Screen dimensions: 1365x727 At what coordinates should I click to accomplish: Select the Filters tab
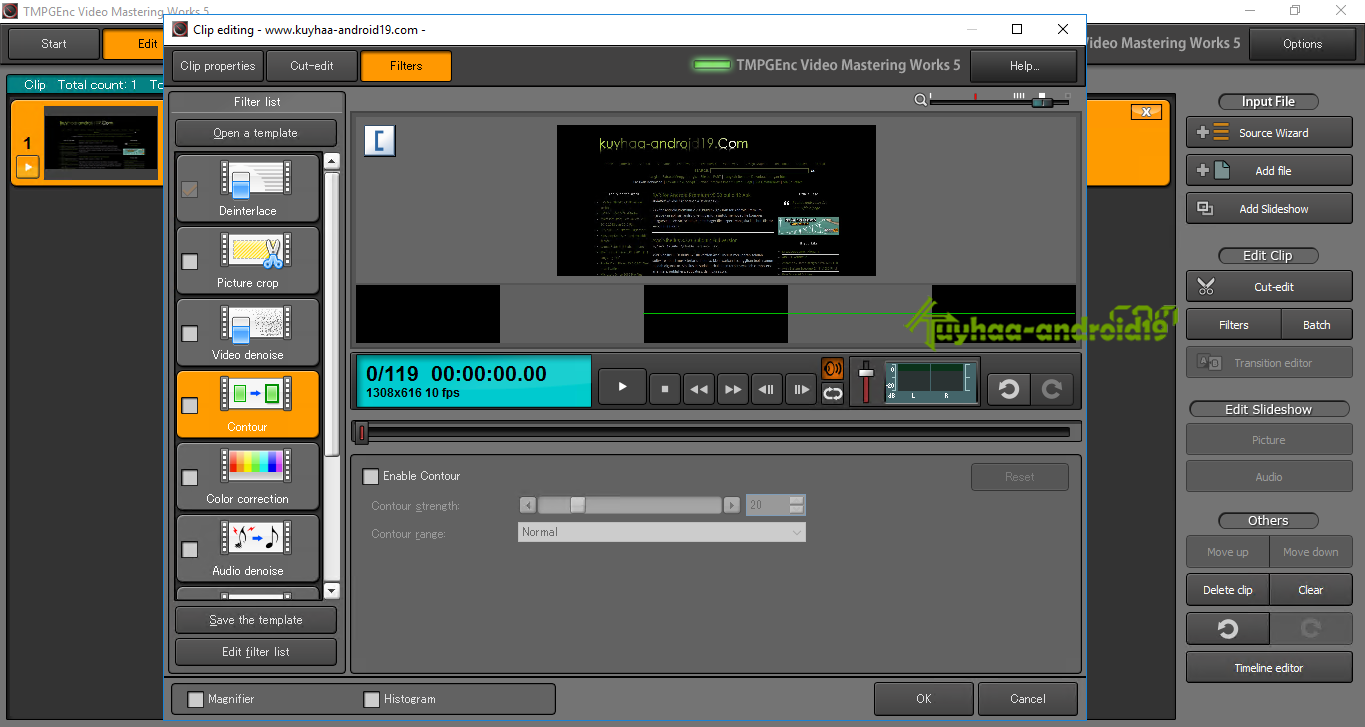406,66
